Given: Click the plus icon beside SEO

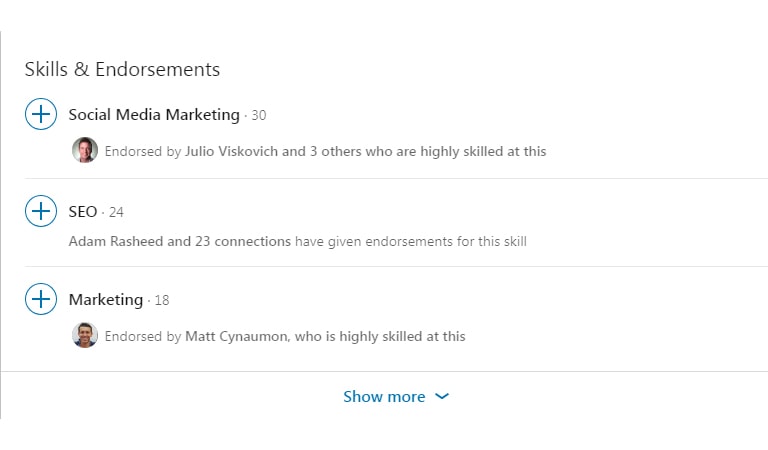Looking at the screenshot, I should click(x=41, y=211).
